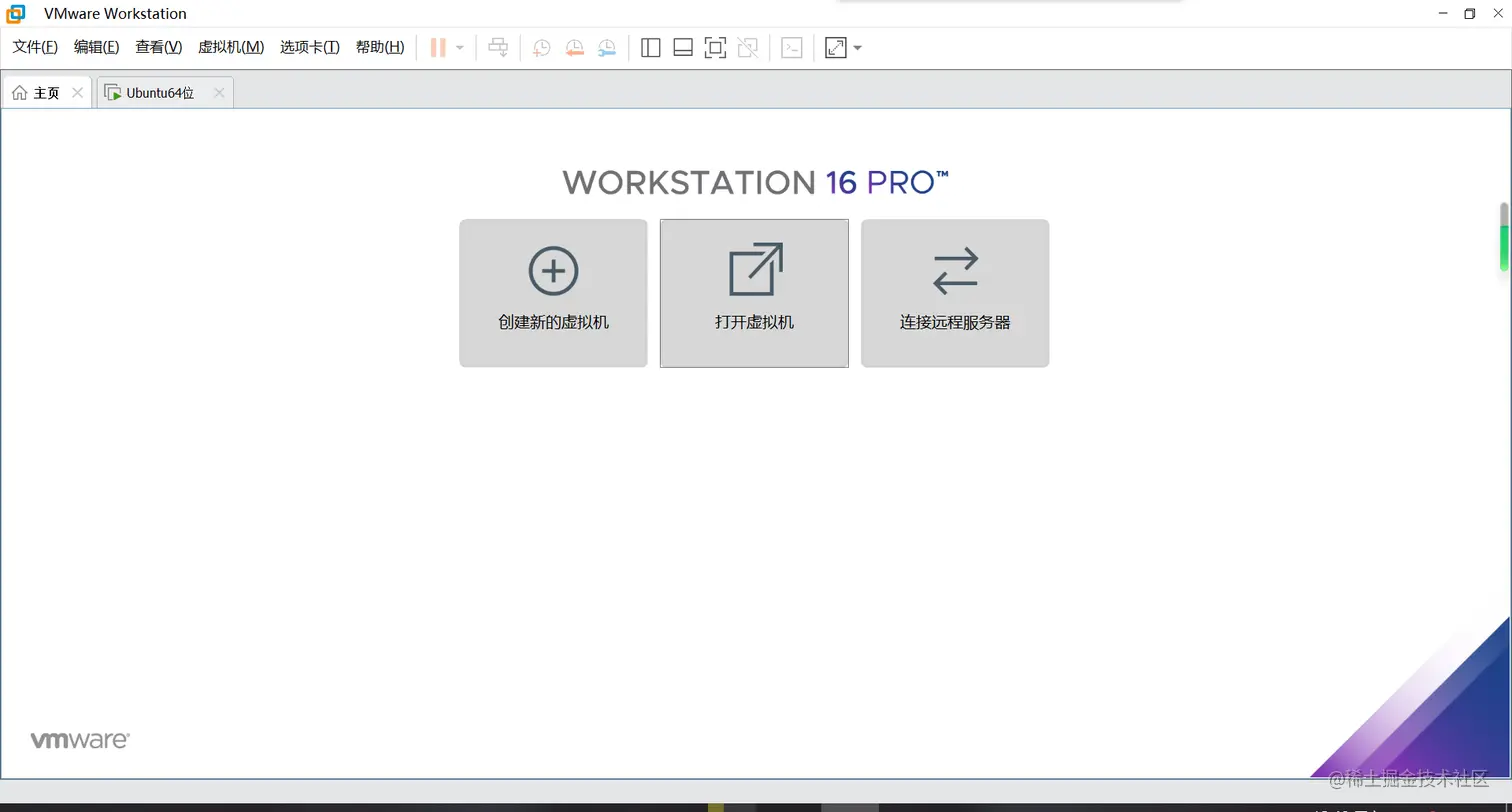The height and width of the screenshot is (812, 1512).
Task: Toggle the library sidebar panel icon
Action: [651, 47]
